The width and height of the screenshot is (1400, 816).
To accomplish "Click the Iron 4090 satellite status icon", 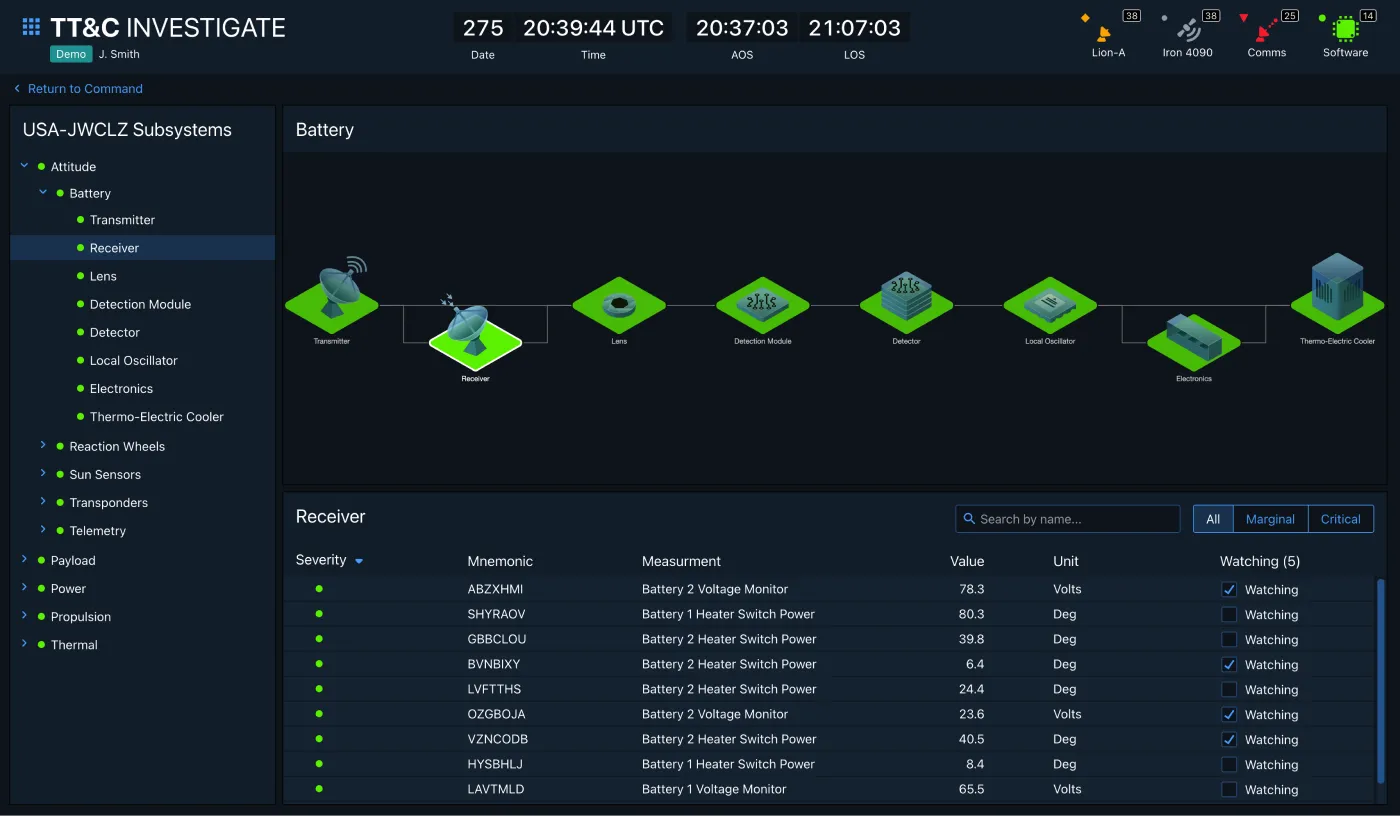I will point(1187,30).
